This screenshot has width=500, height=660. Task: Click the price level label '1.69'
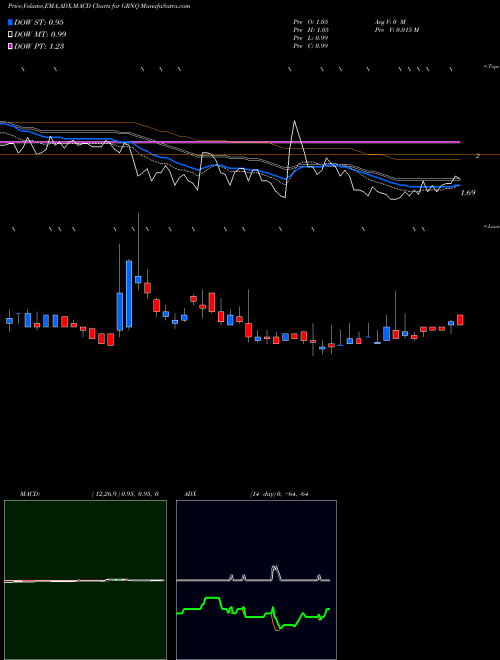pos(468,193)
